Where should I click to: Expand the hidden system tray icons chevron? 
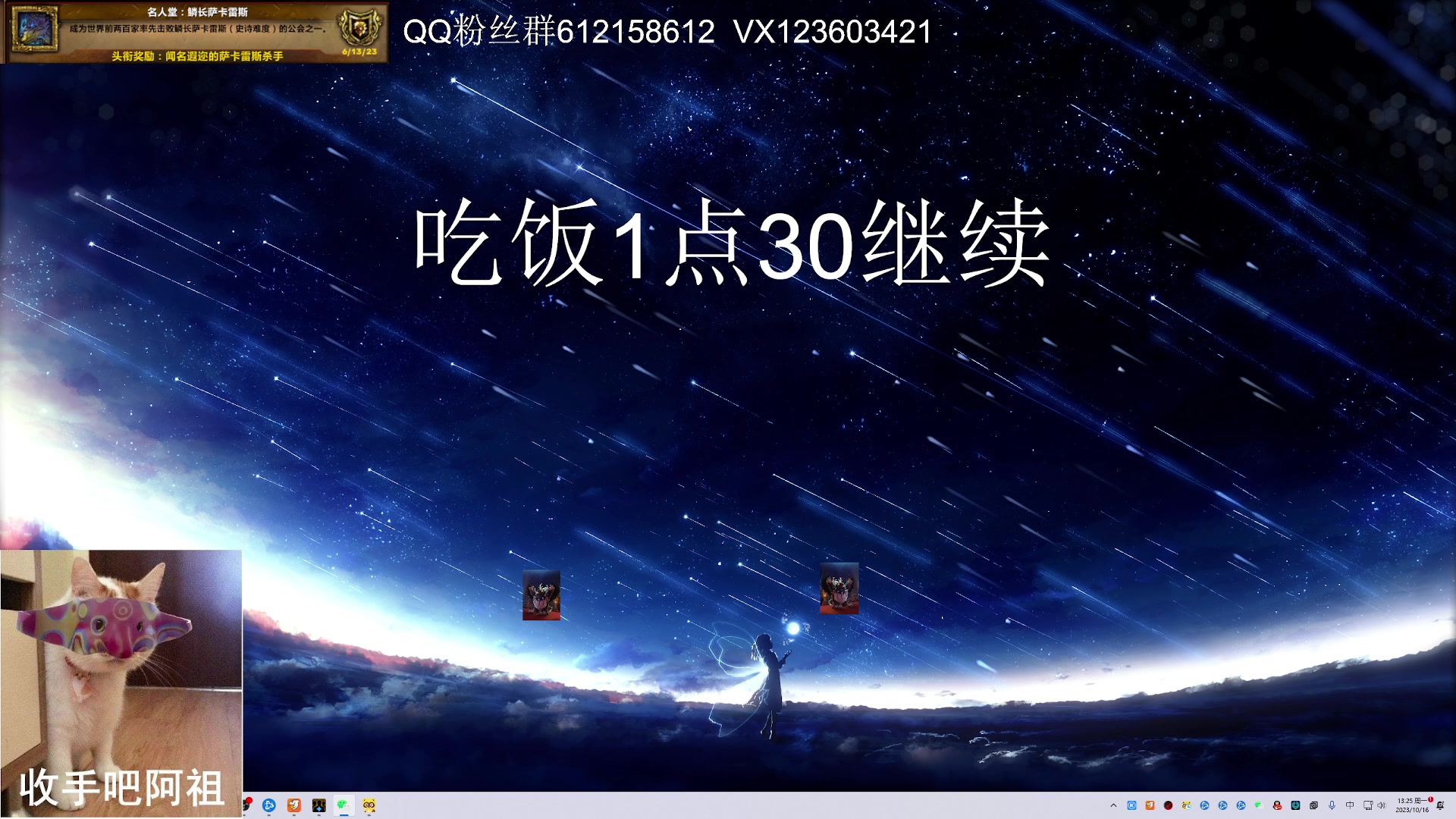1113,805
